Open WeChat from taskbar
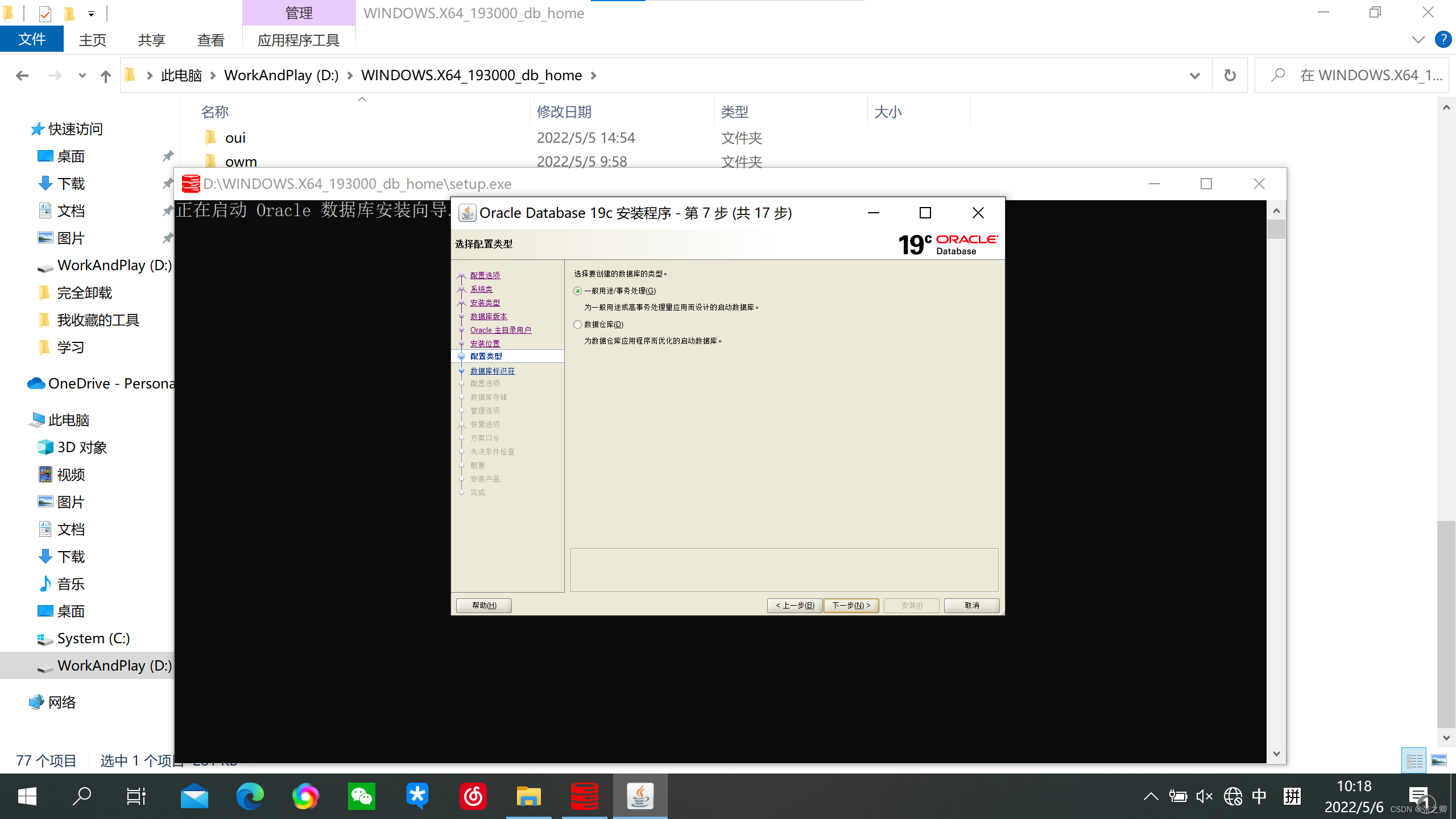 coord(362,796)
